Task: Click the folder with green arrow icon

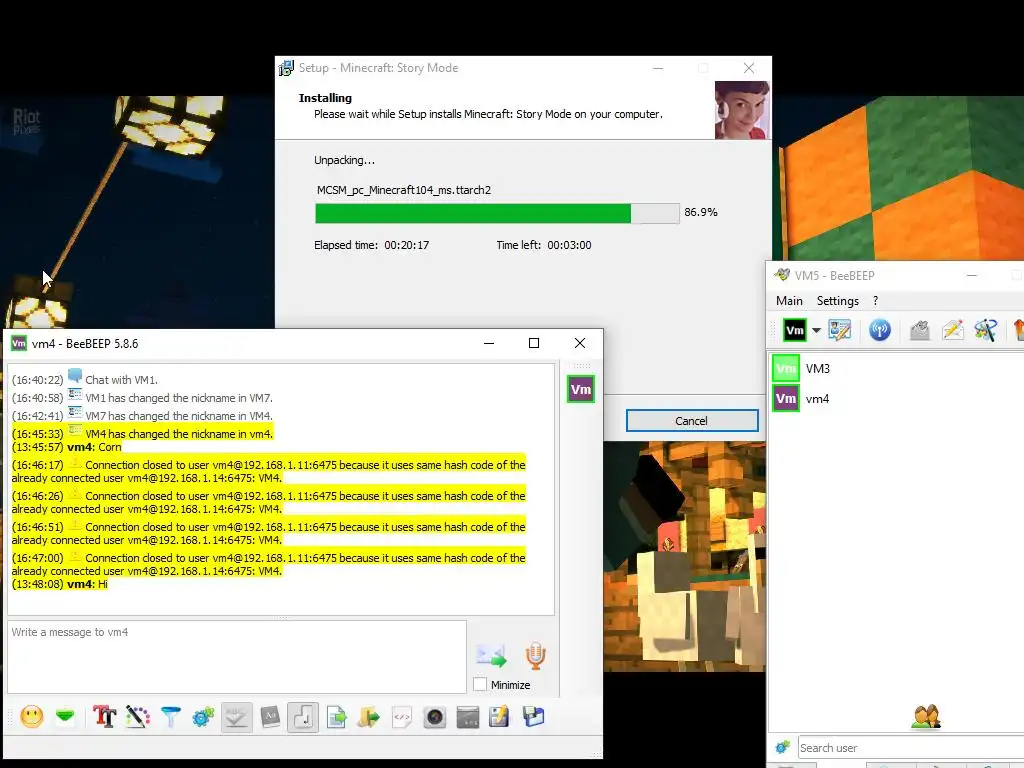Action: (x=369, y=716)
